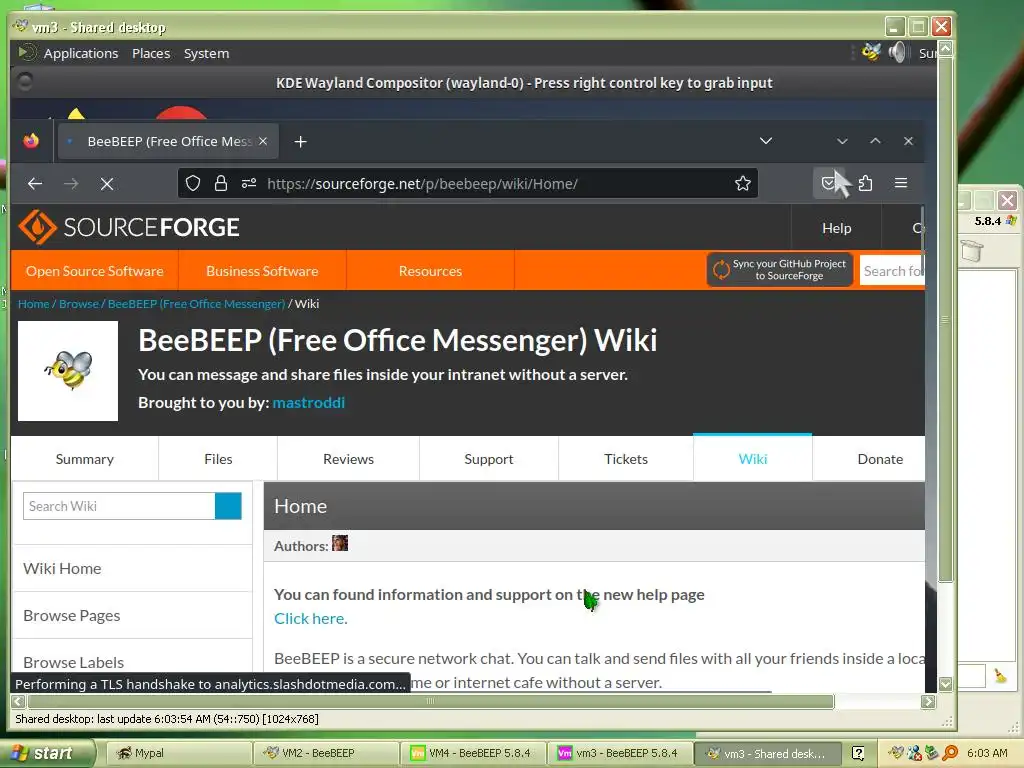Click the scroll down arrow of the shared desktop
The height and width of the screenshot is (768, 1024).
click(945, 684)
